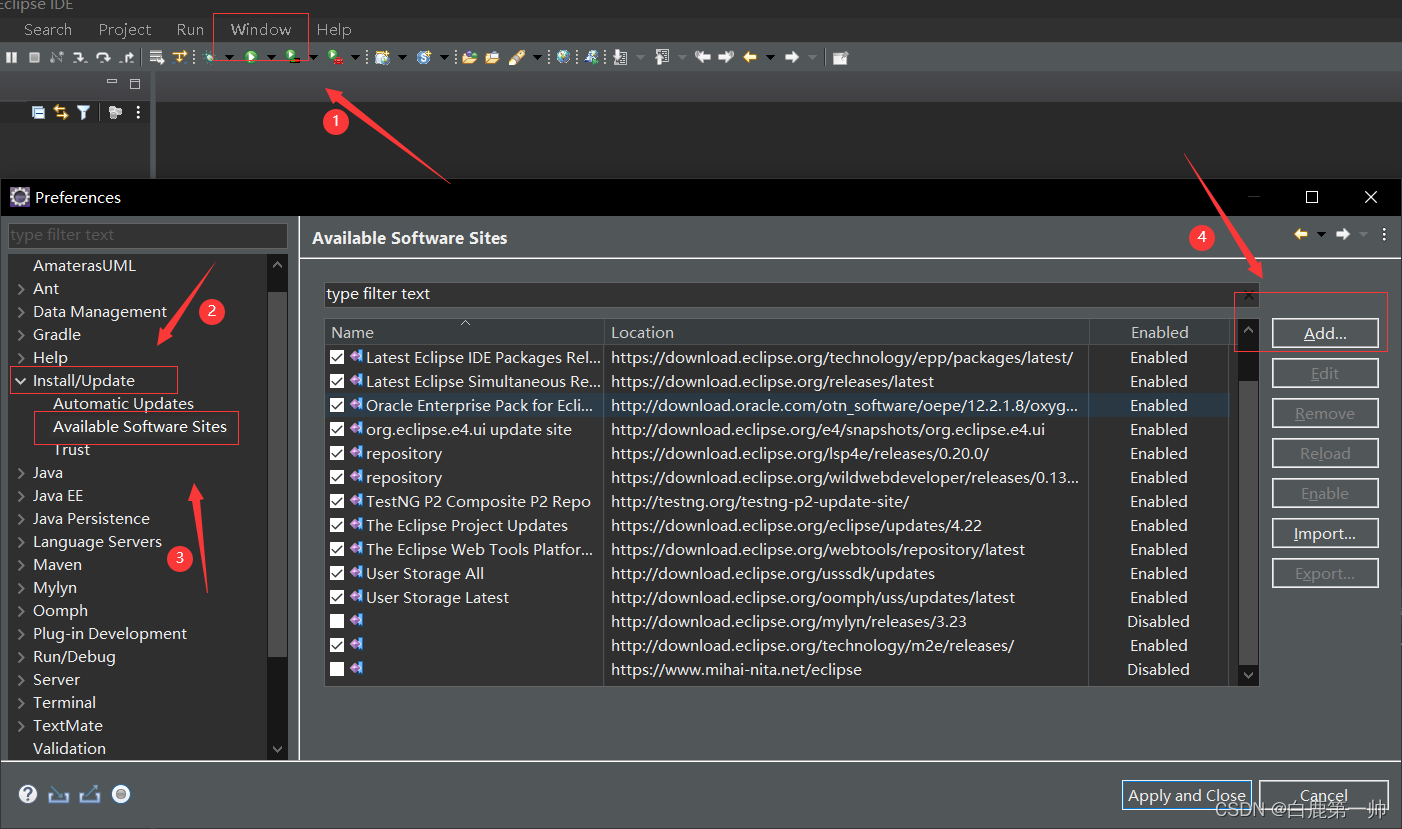This screenshot has height=829, width=1402.
Task: Click the yellow Back navigation arrow in toolbar
Action: click(749, 58)
